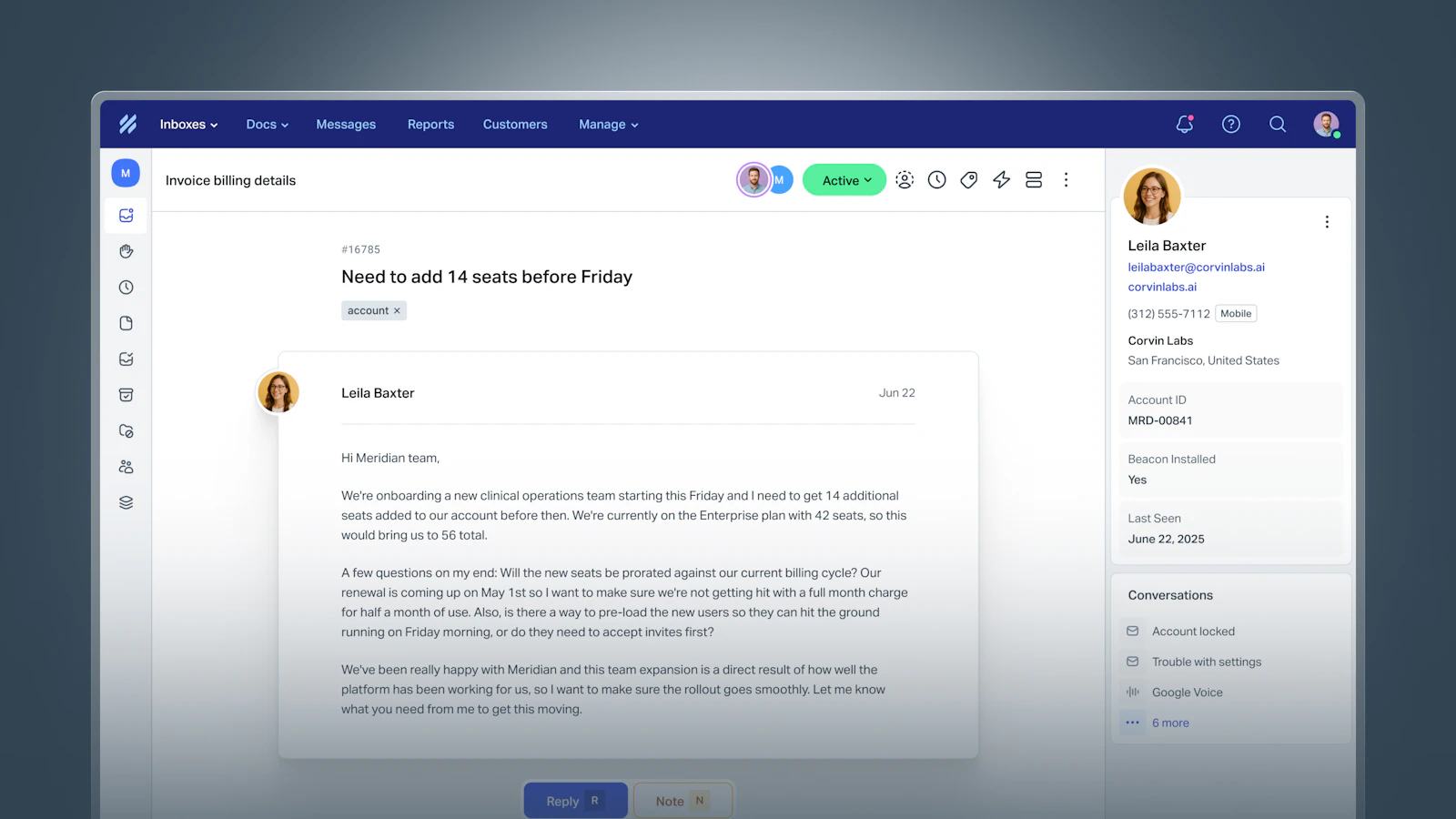Open the search magnifier icon

(1278, 124)
